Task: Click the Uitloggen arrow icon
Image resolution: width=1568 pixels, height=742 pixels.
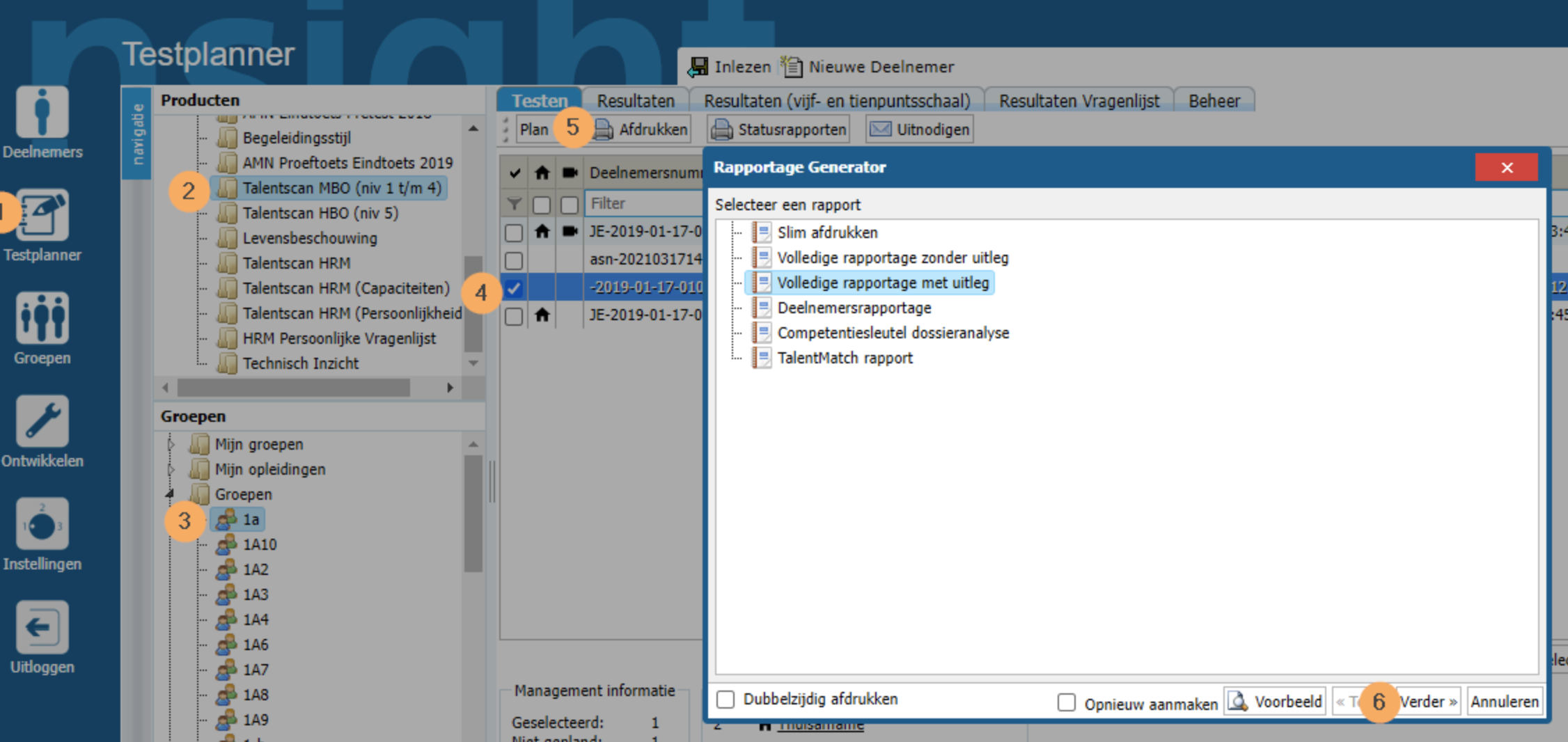Action: 42,629
